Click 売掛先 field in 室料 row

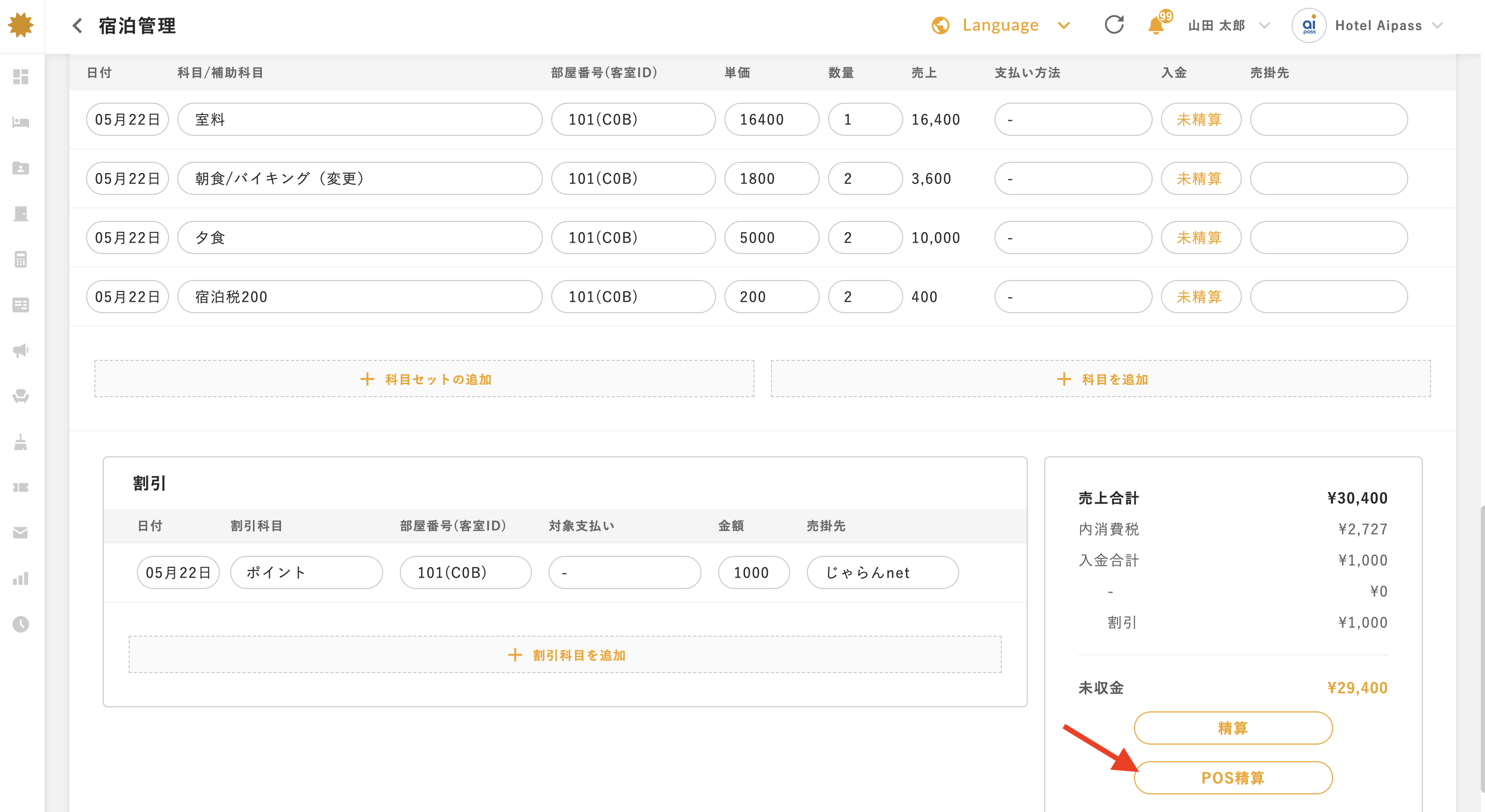(1329, 119)
